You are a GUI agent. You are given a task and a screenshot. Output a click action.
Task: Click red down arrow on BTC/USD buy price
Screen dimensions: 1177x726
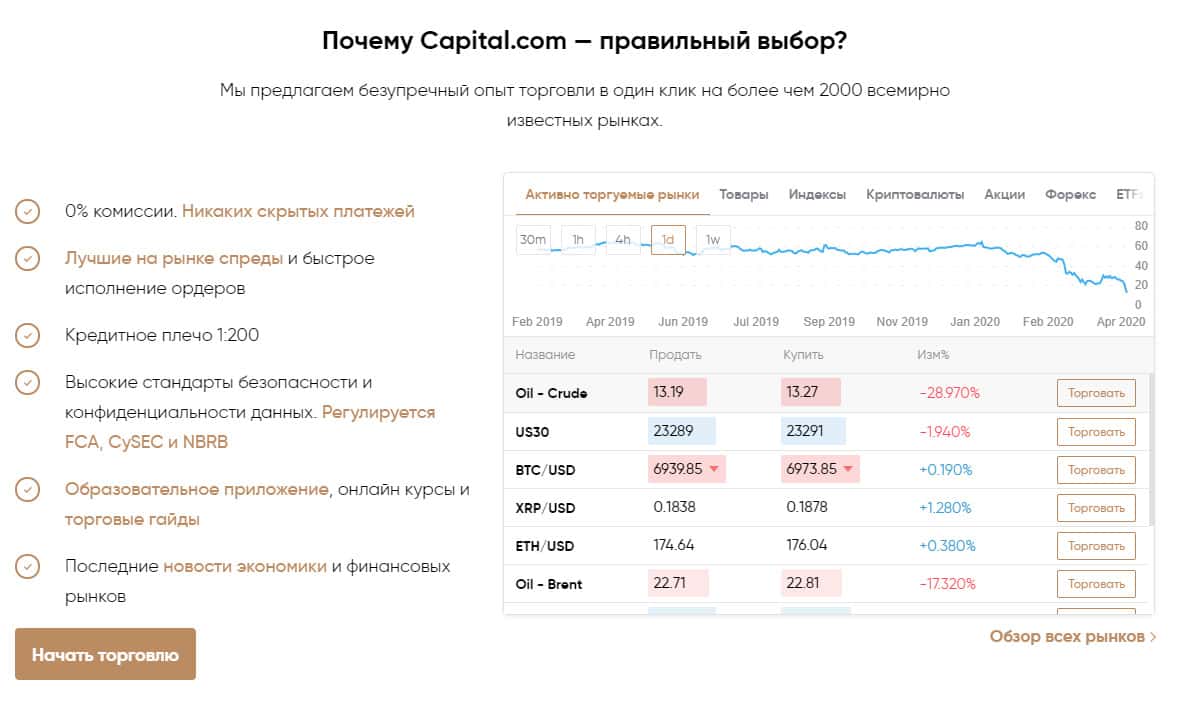pos(848,469)
